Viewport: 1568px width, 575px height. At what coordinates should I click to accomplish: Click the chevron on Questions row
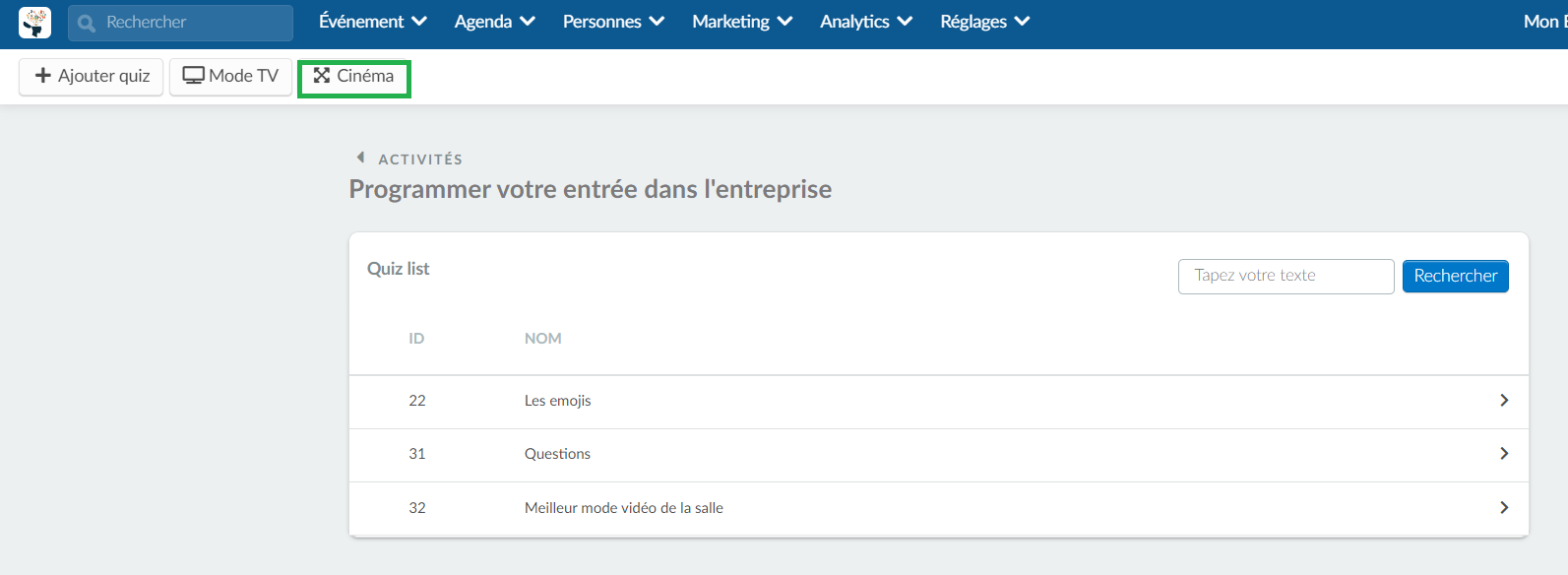point(1504,454)
